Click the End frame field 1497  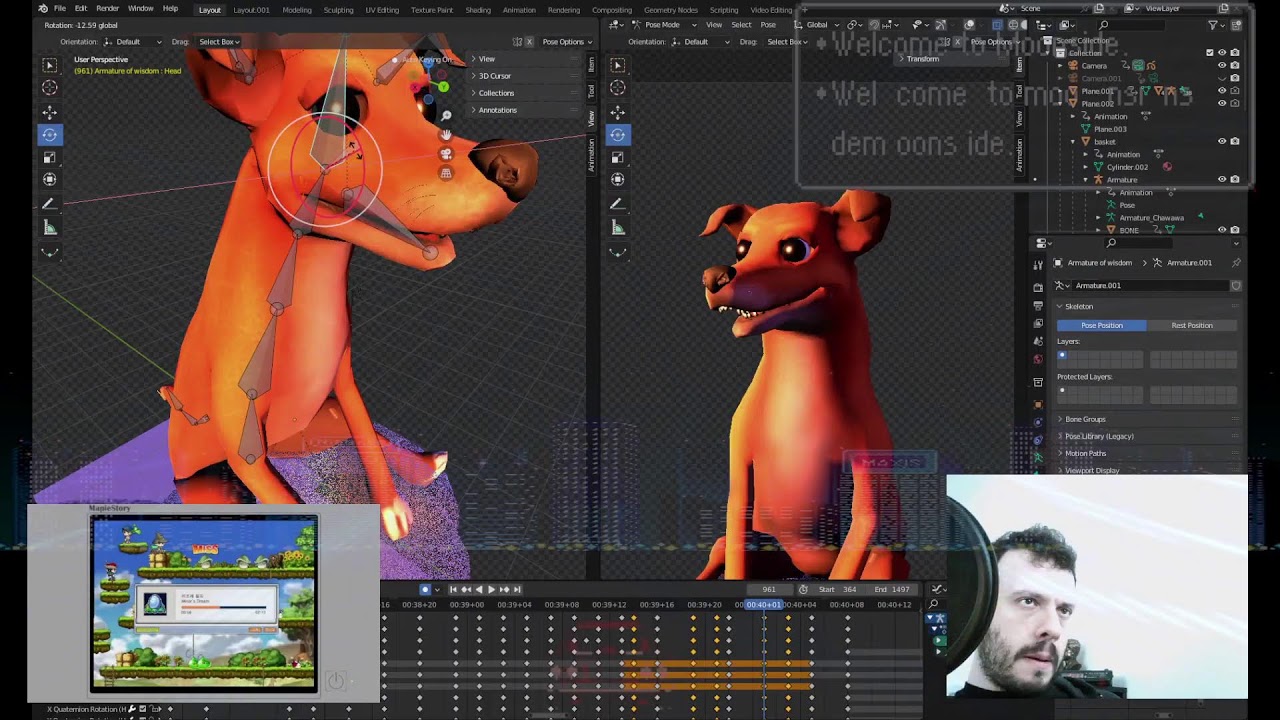click(x=891, y=589)
